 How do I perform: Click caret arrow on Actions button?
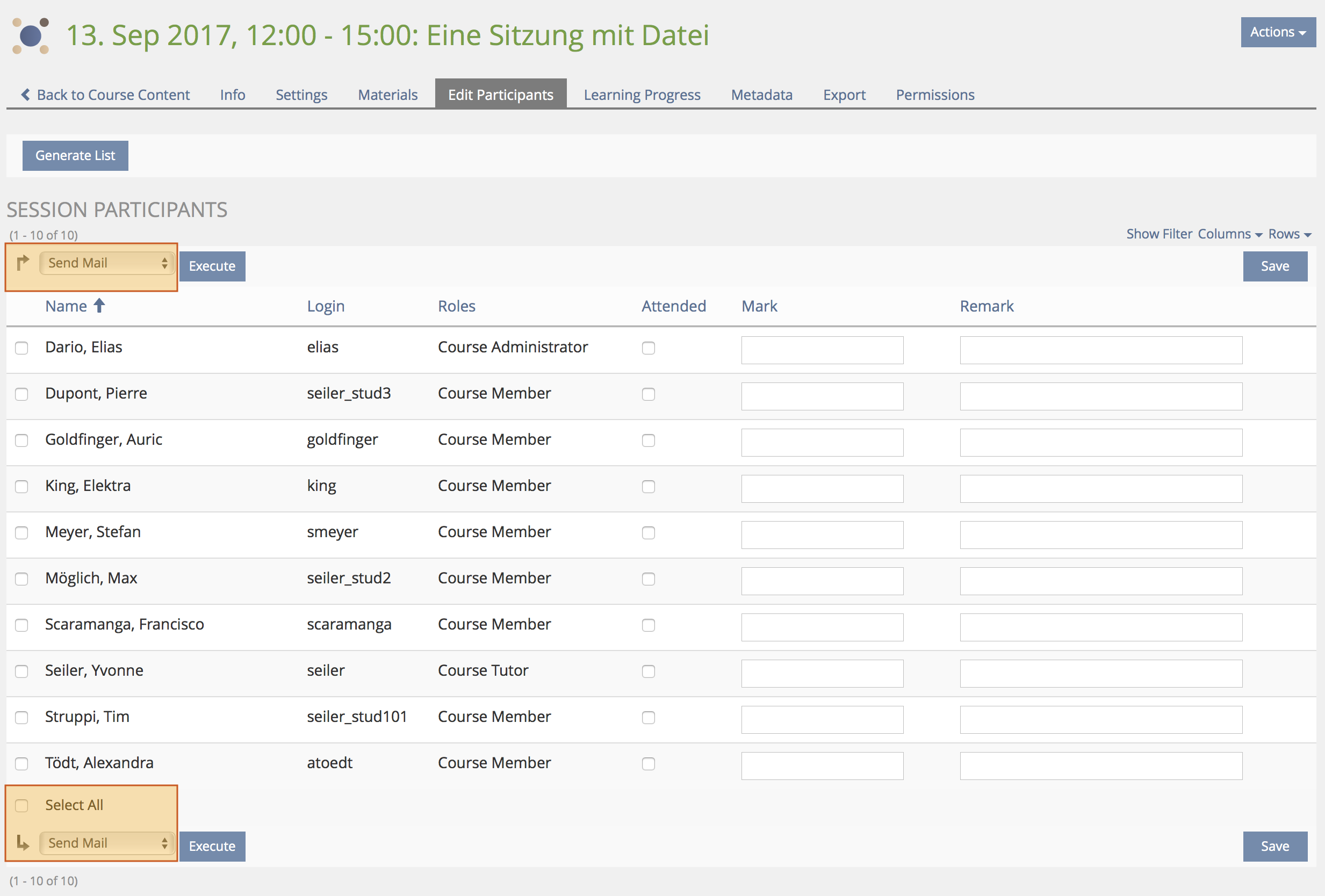pos(1302,34)
